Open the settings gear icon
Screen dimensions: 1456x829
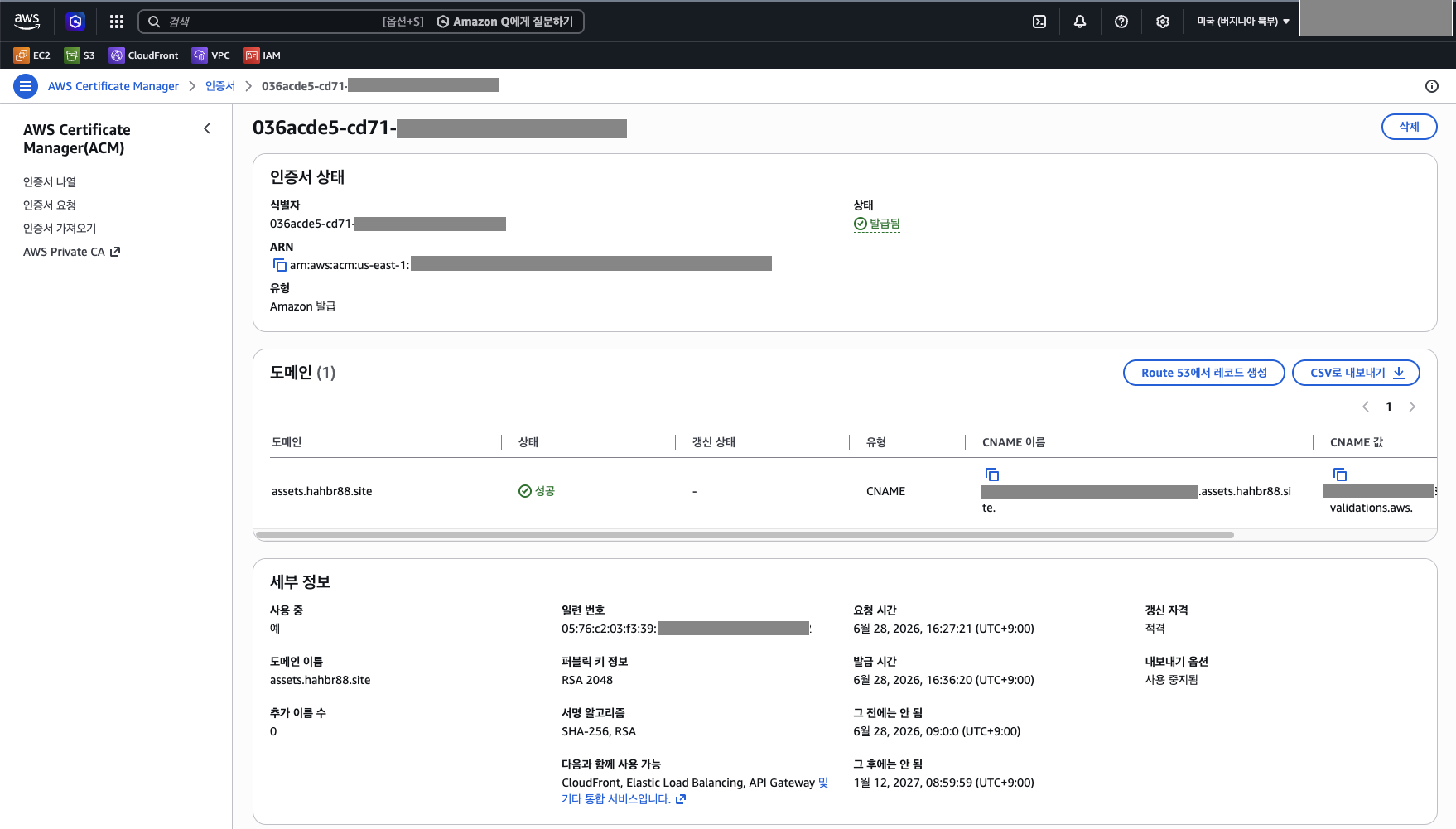click(1163, 22)
